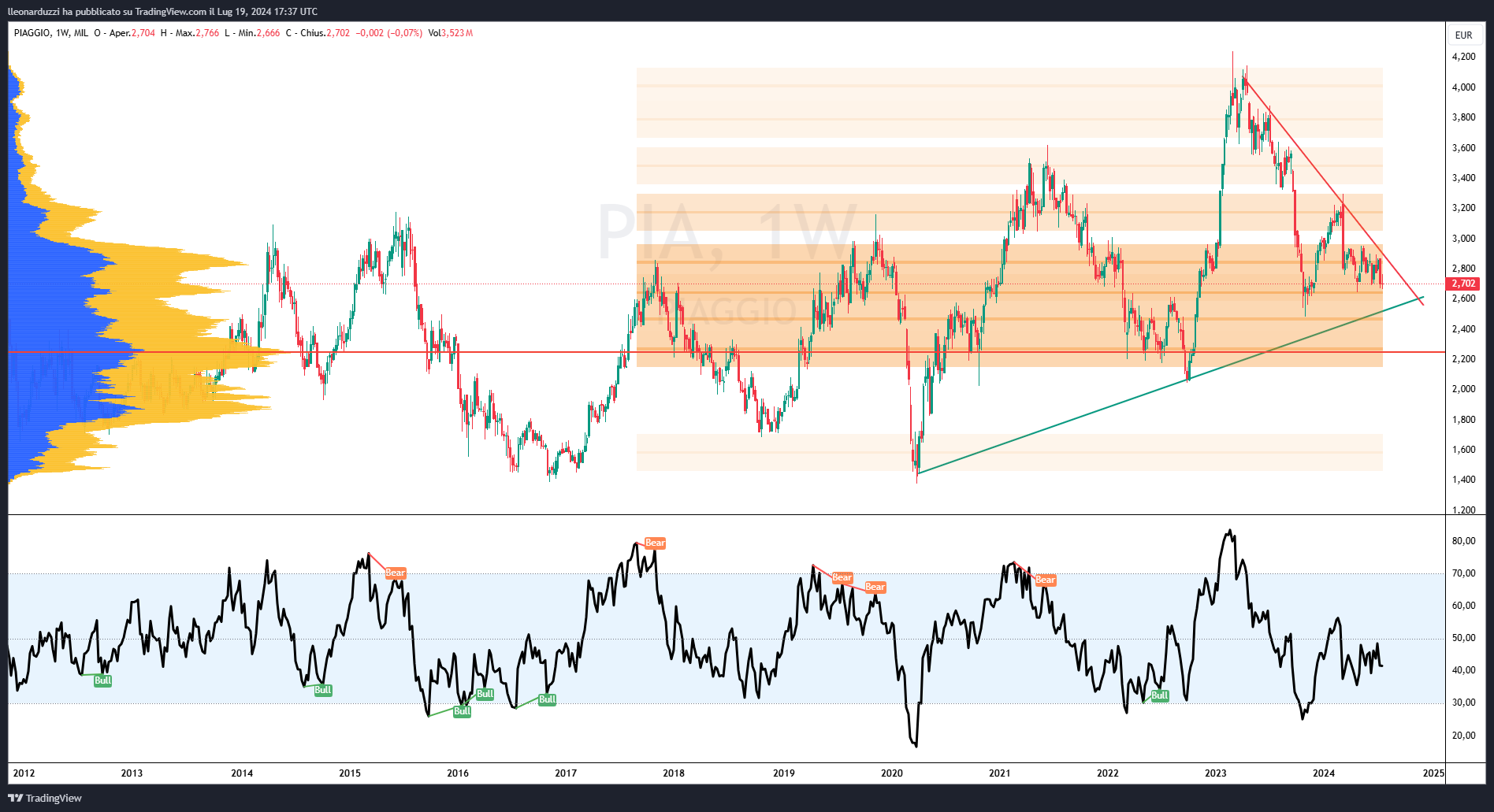Click the 1,200 price axis label
This screenshot has width=1494, height=812.
pos(1463,510)
